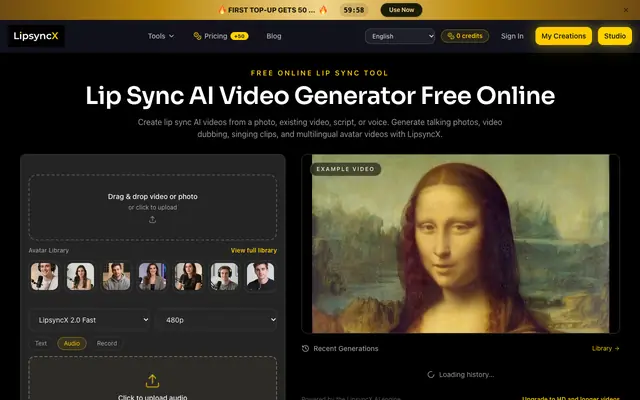Select the fourth avatar, woman with purple background
Viewport: 640px width, 400px height.
click(x=152, y=276)
